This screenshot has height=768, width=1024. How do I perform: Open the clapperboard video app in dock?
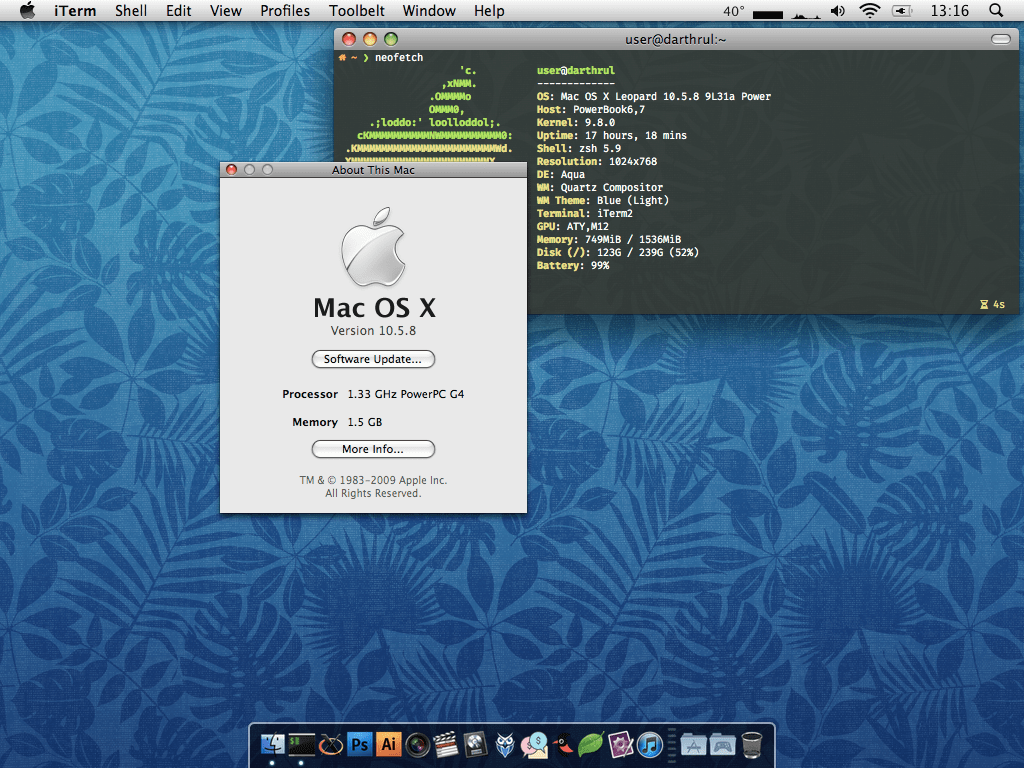(447, 744)
